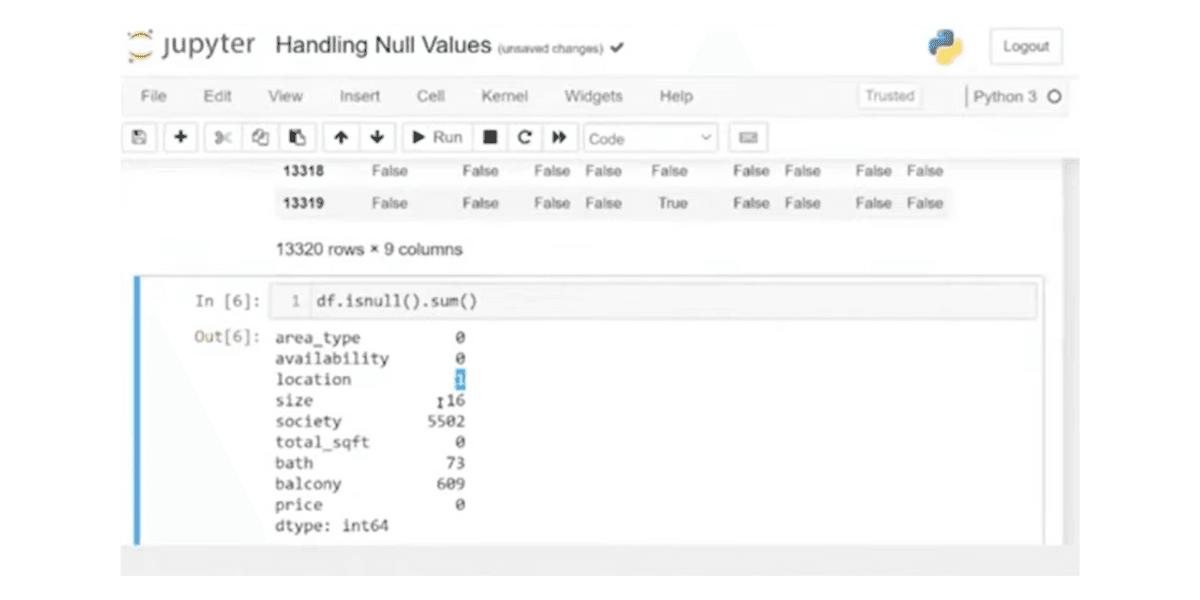Open the Cell menu

(430, 96)
